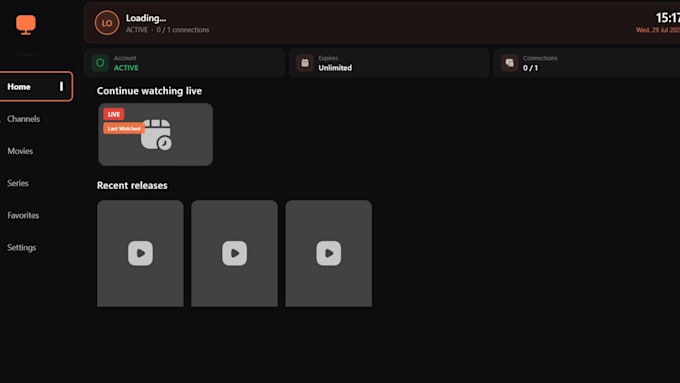Play the third recent release

click(x=329, y=253)
